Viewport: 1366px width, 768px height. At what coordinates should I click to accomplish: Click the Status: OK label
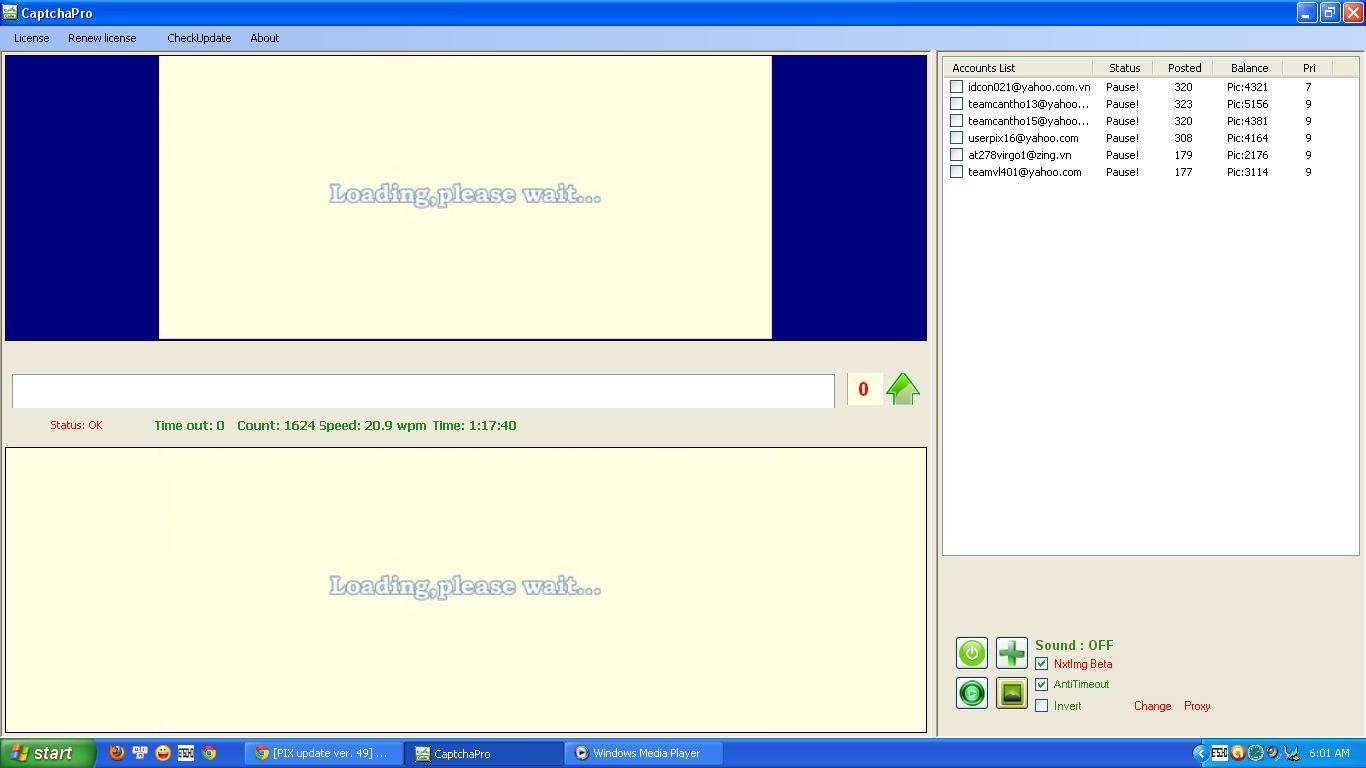point(76,425)
